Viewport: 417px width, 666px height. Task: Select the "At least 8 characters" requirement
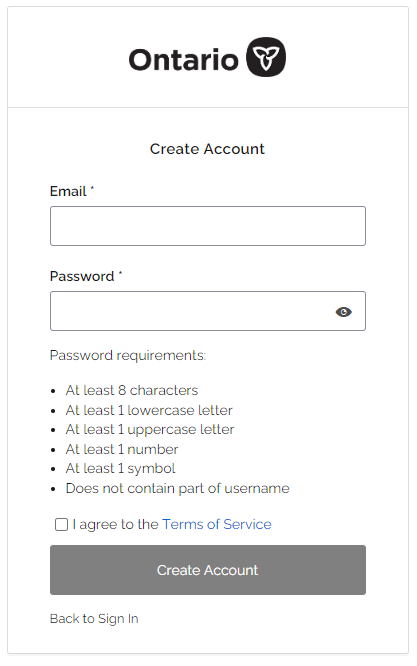pyautogui.click(x=132, y=390)
